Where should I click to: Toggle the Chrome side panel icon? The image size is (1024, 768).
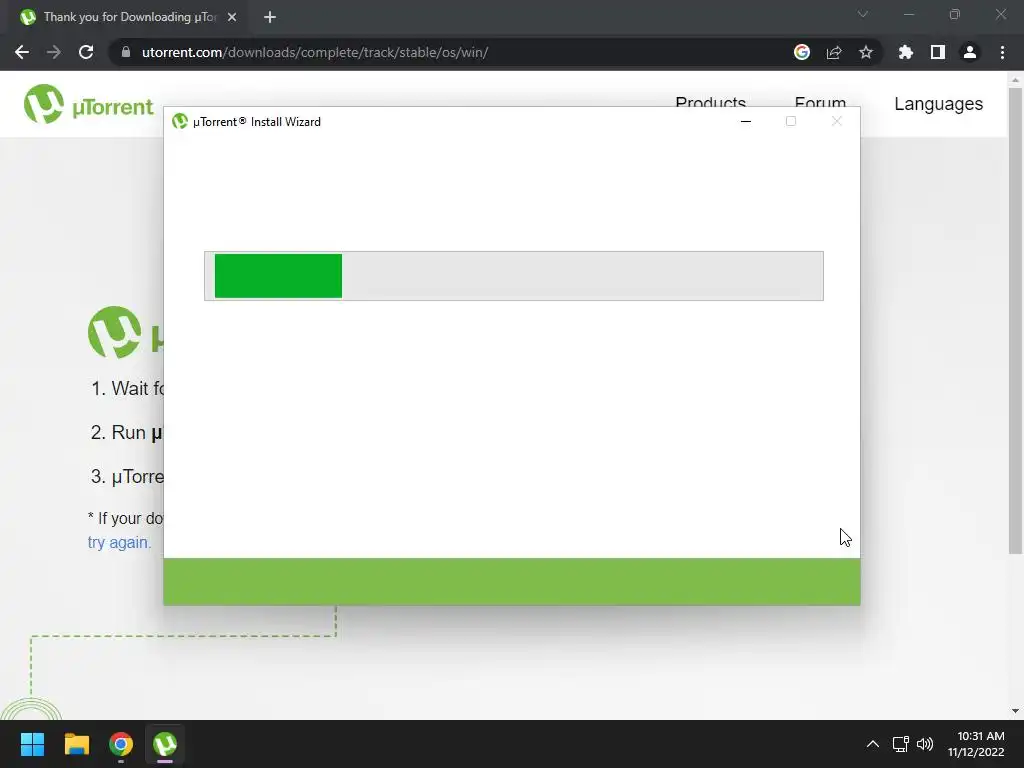[938, 52]
